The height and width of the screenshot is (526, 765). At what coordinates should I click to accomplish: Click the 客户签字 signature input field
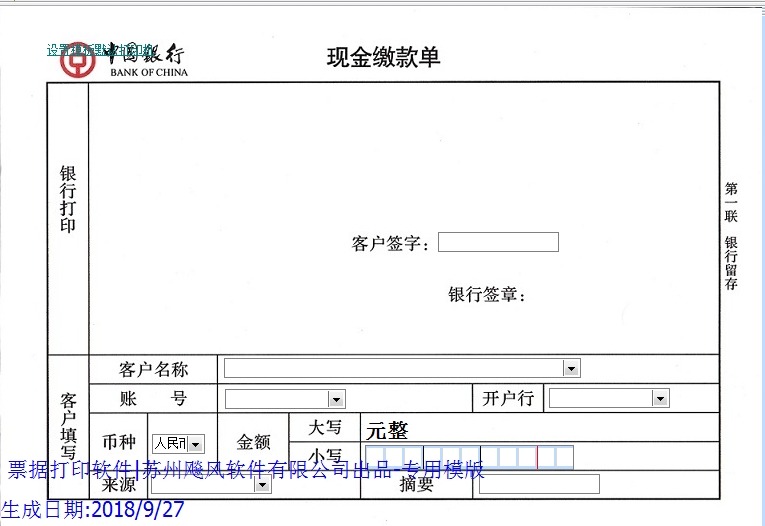[x=497, y=242]
